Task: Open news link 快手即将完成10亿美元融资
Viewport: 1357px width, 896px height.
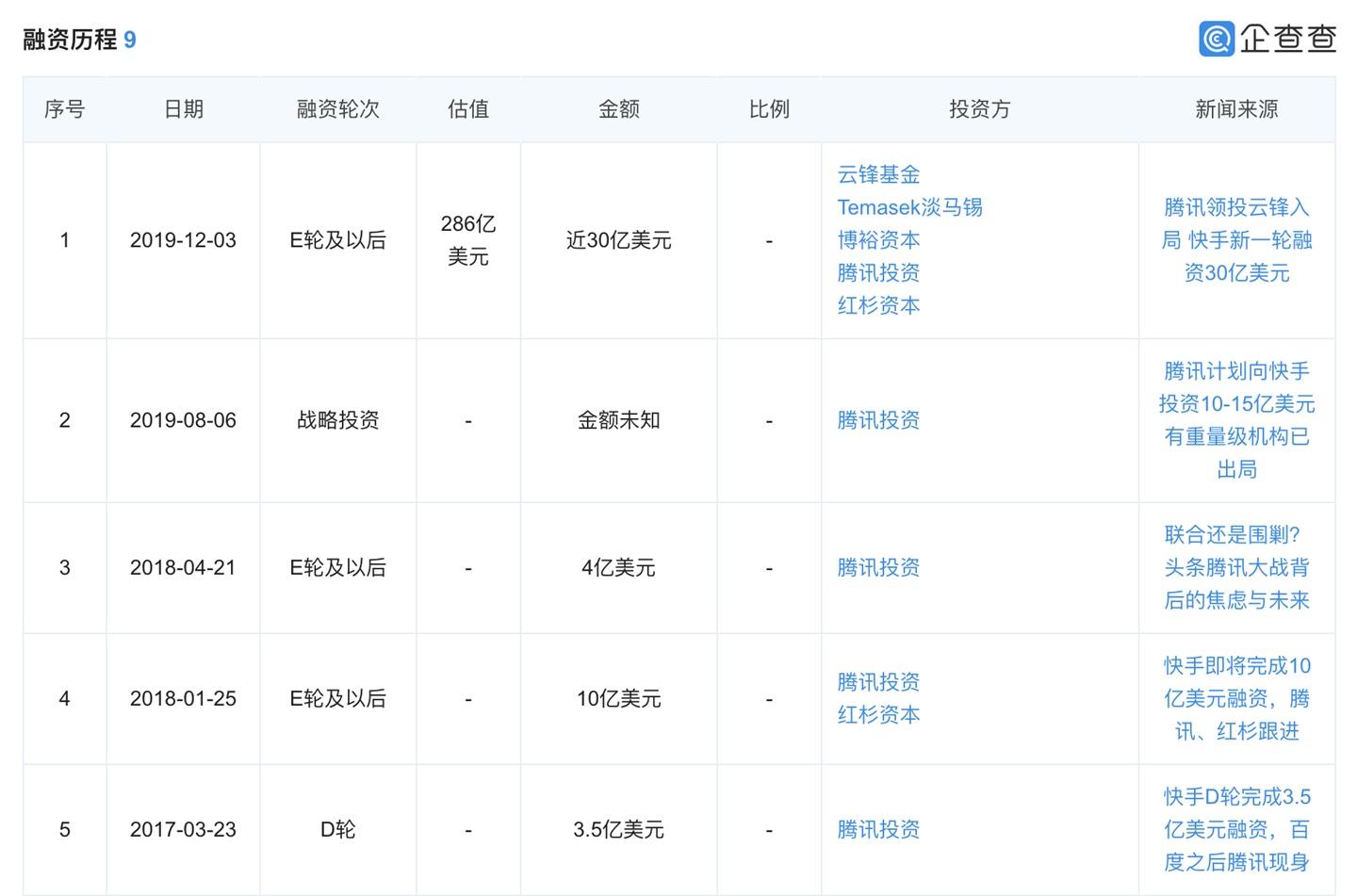Action: [x=1236, y=699]
